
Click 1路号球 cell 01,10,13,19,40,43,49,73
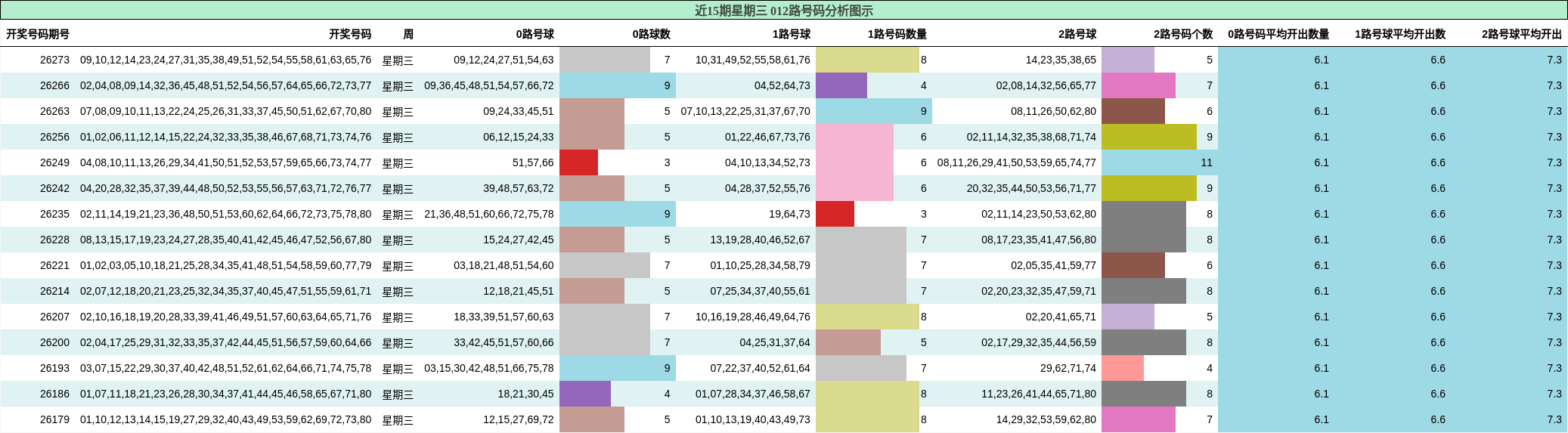tap(752, 419)
